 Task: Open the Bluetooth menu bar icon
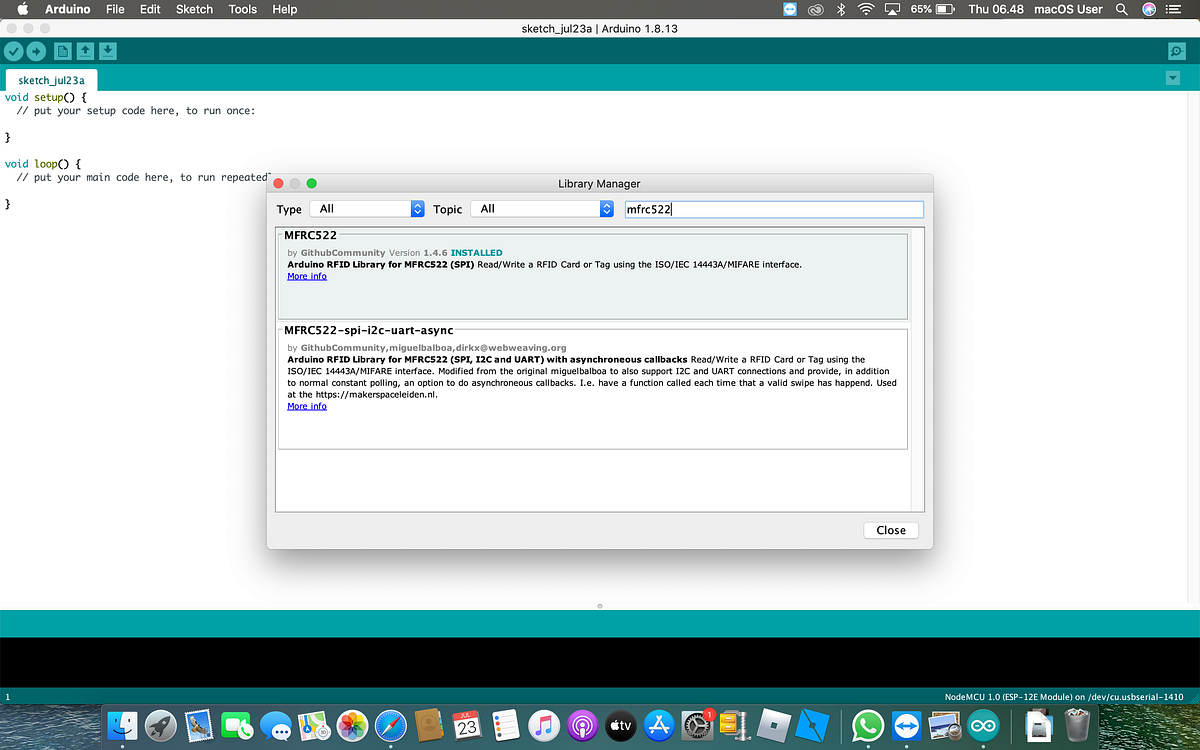841,9
